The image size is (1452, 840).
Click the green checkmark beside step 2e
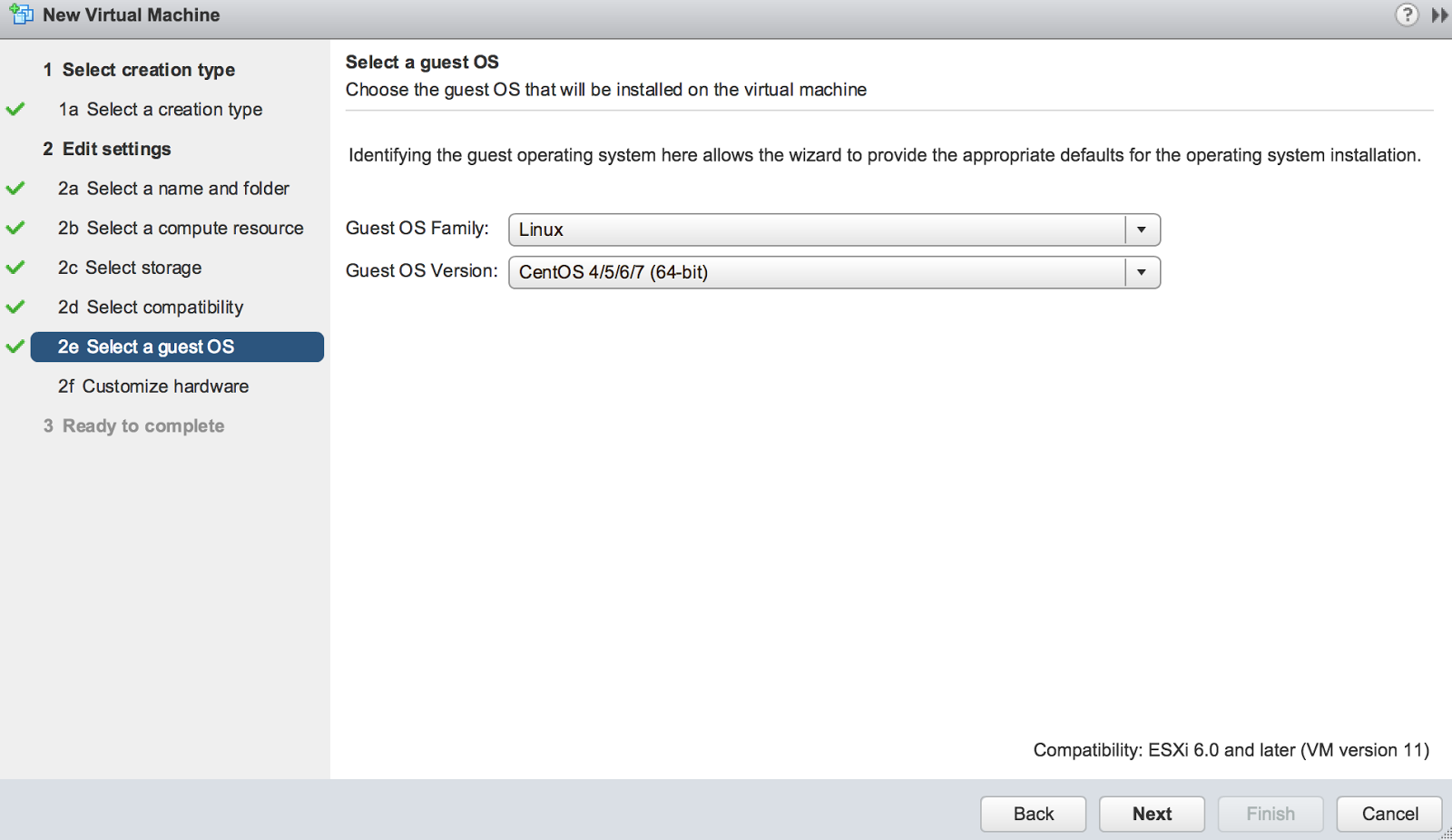pos(15,347)
